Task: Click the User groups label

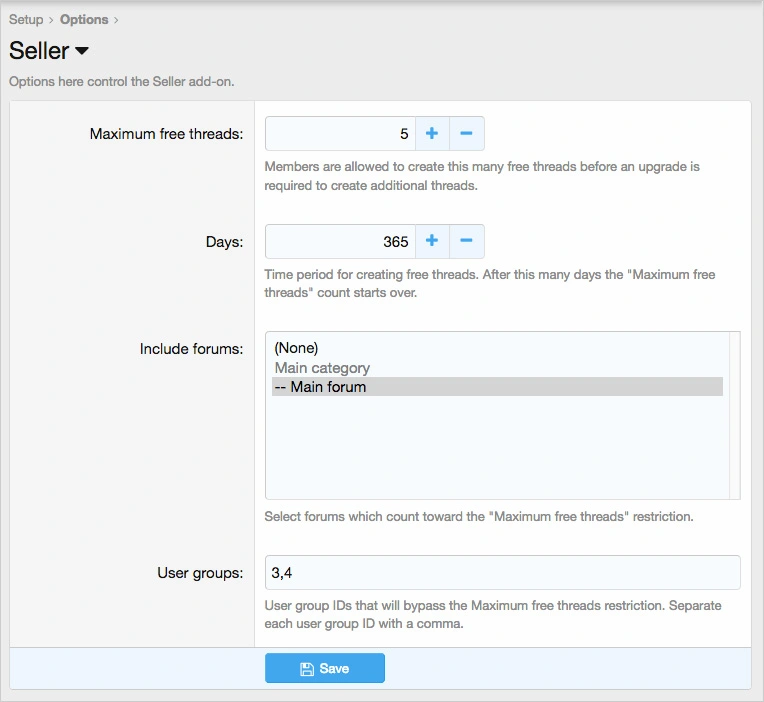Action: (x=200, y=573)
